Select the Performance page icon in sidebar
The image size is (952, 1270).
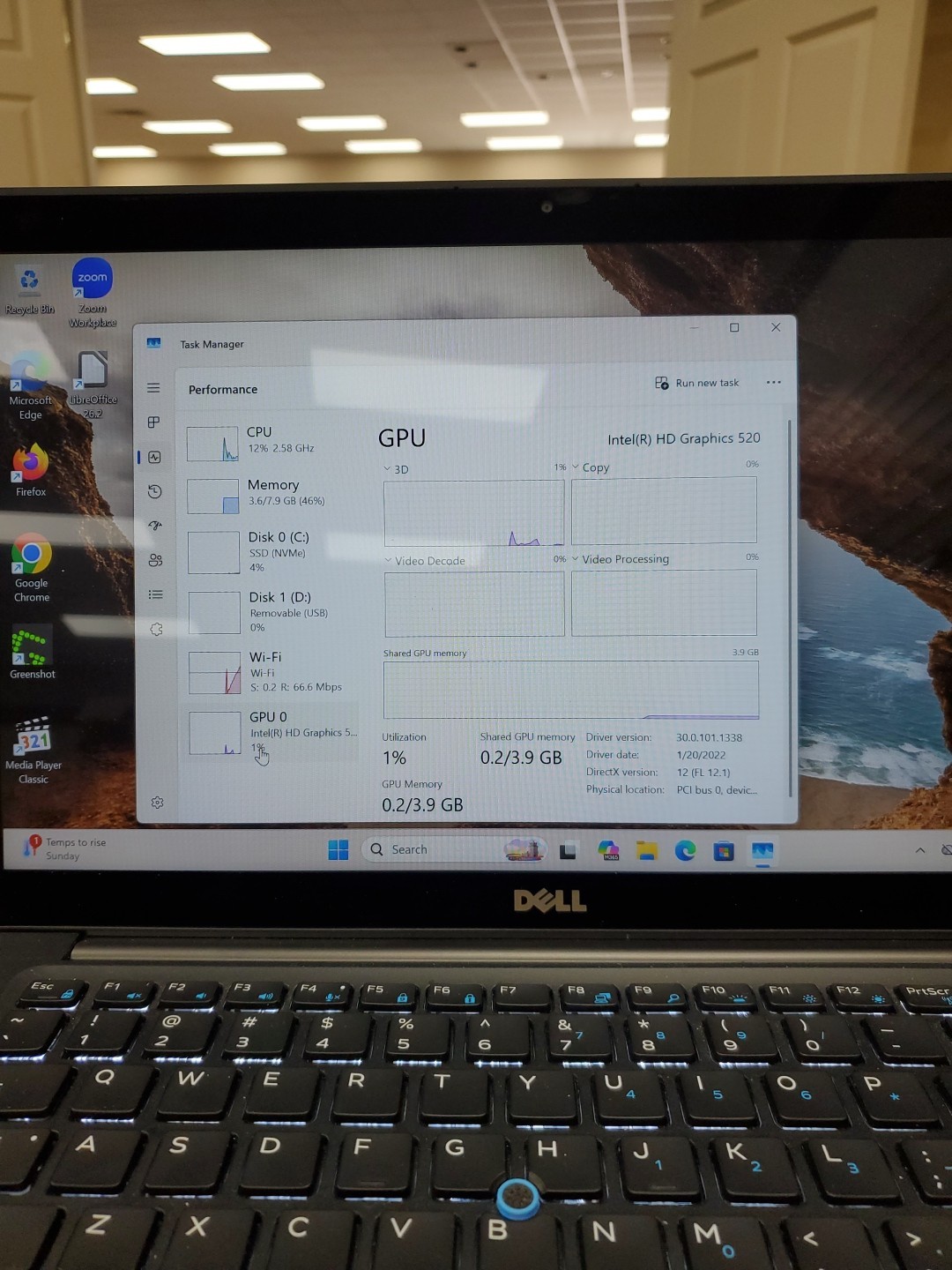[x=154, y=457]
